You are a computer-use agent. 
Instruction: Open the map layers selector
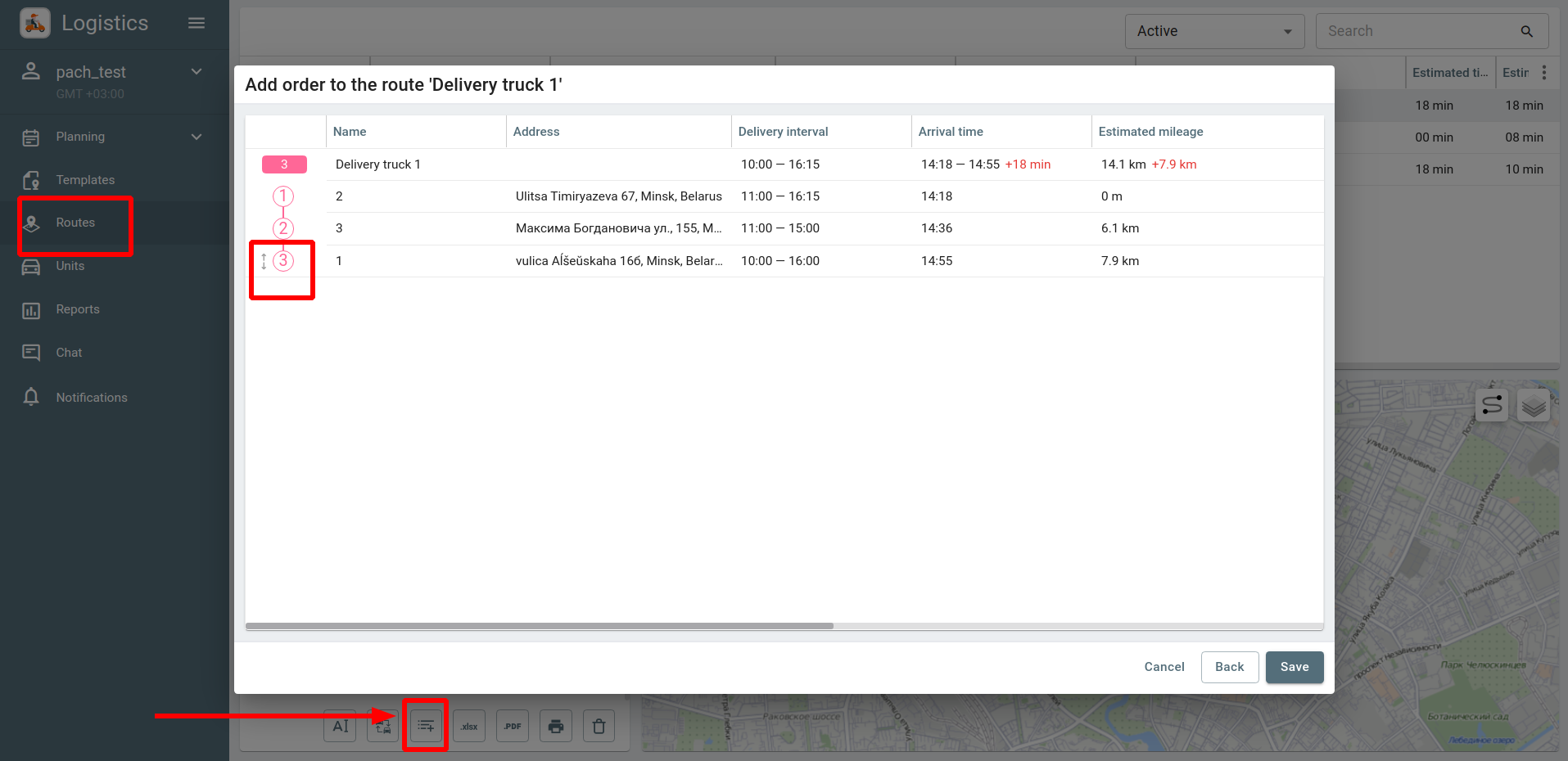click(x=1533, y=405)
